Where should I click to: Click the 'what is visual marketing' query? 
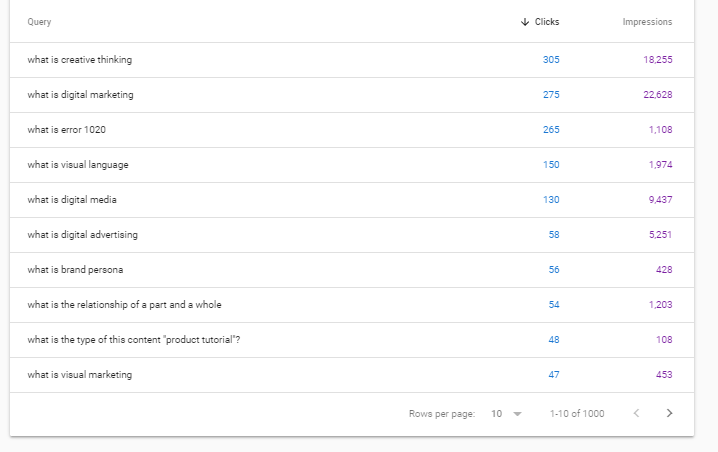tap(80, 375)
